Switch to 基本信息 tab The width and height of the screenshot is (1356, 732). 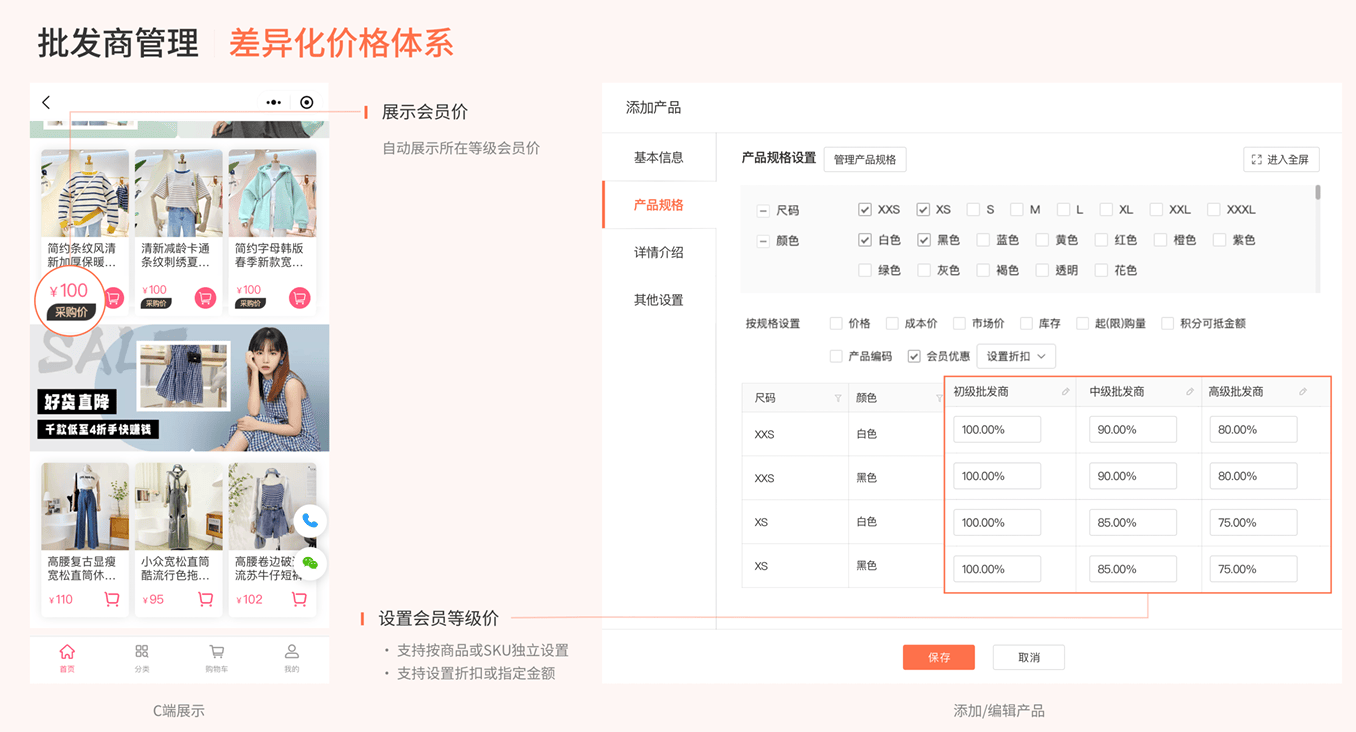(x=658, y=157)
